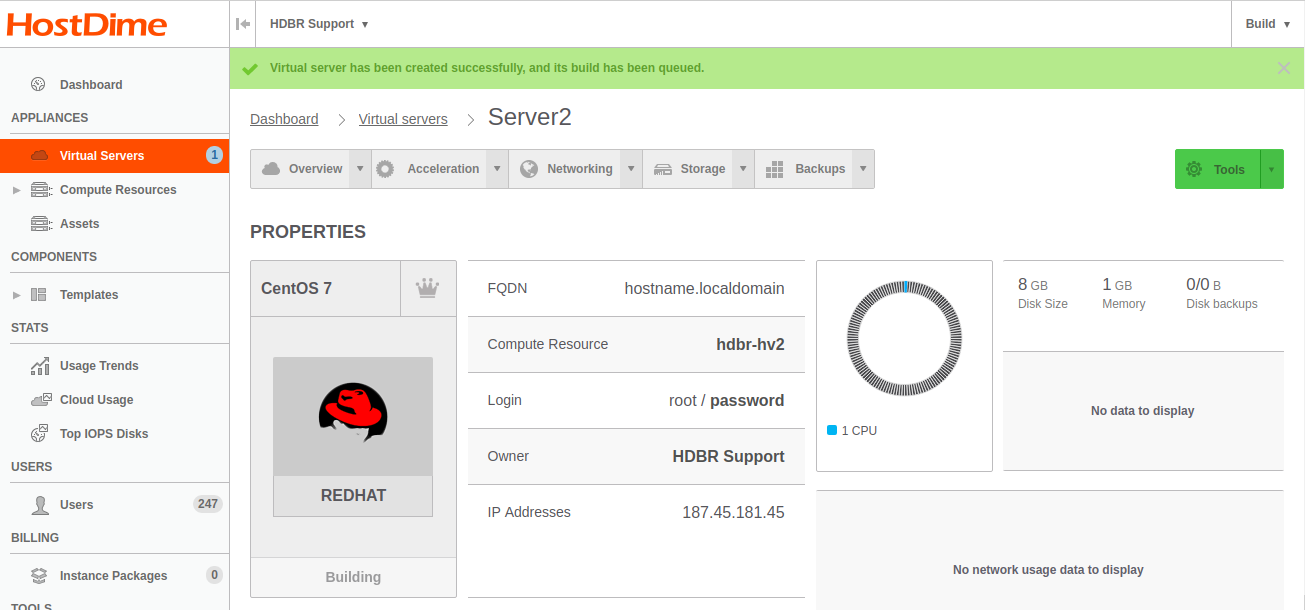1305x610 pixels.
Task: Open the Acceleration tab
Action: point(429,169)
